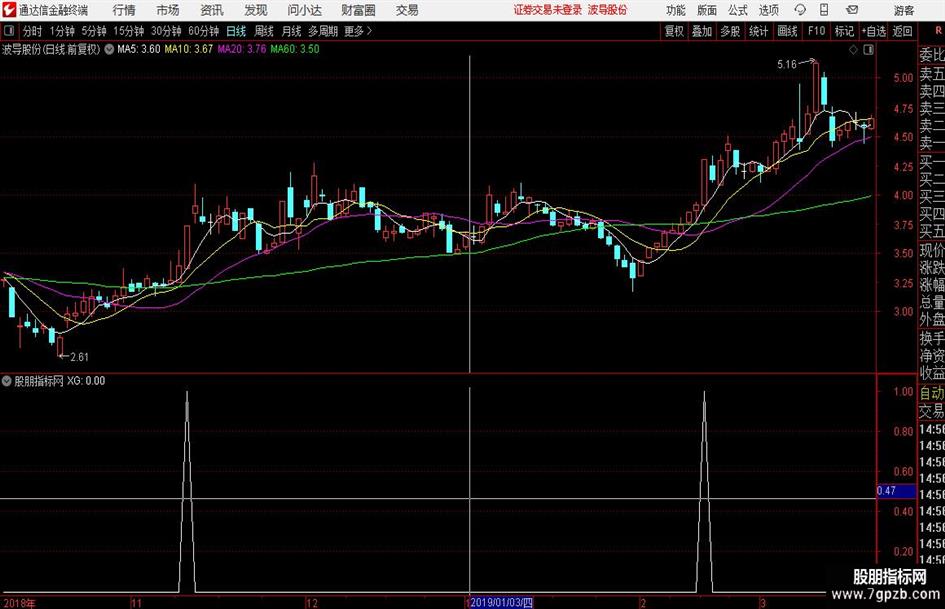Click the 5.16 high price label

786,65
